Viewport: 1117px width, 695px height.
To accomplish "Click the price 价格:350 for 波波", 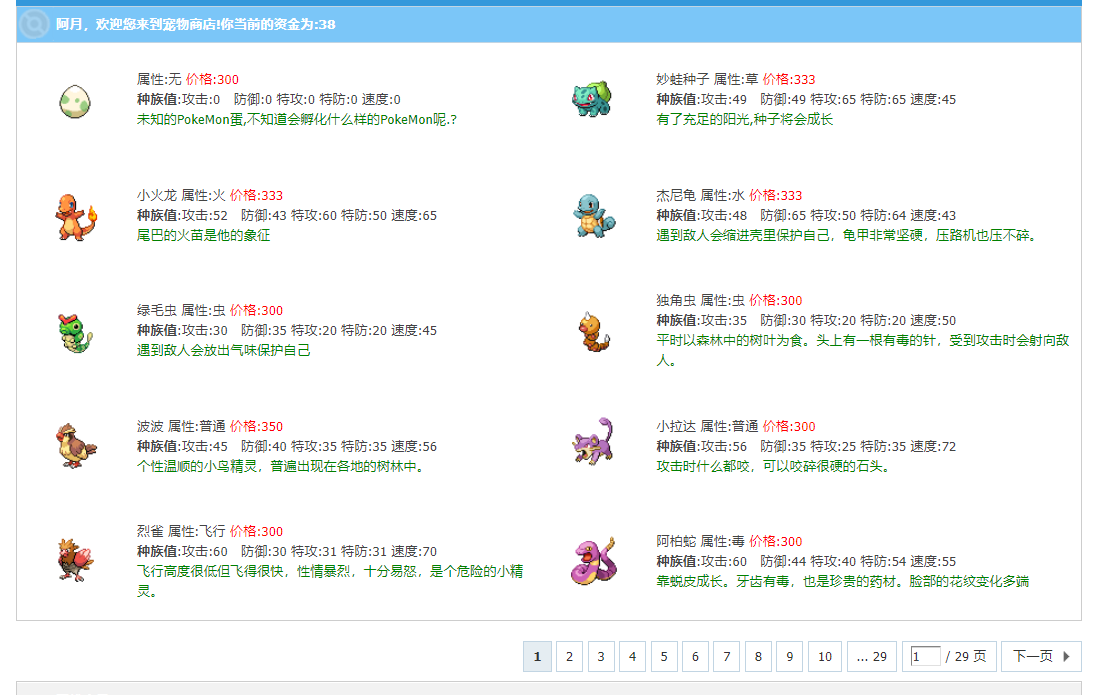I will point(256,427).
